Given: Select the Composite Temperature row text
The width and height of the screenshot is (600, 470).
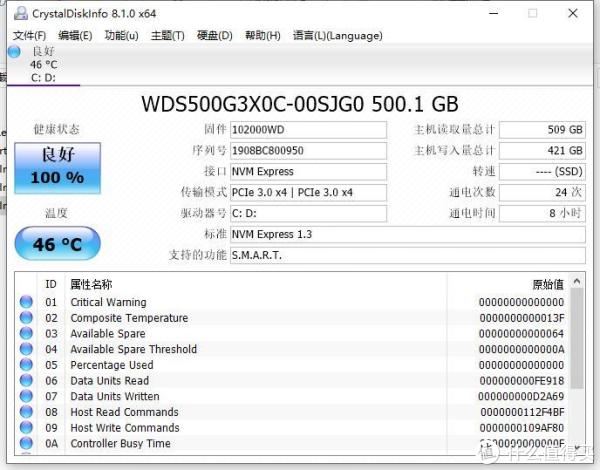Looking at the screenshot, I should (x=129, y=318).
